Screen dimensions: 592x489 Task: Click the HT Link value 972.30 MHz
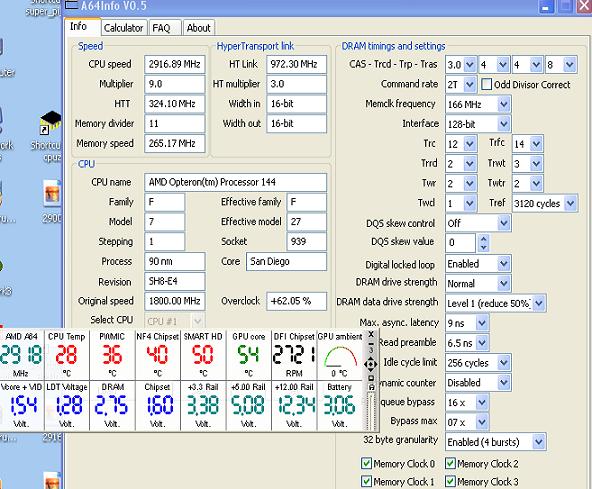tap(296, 64)
